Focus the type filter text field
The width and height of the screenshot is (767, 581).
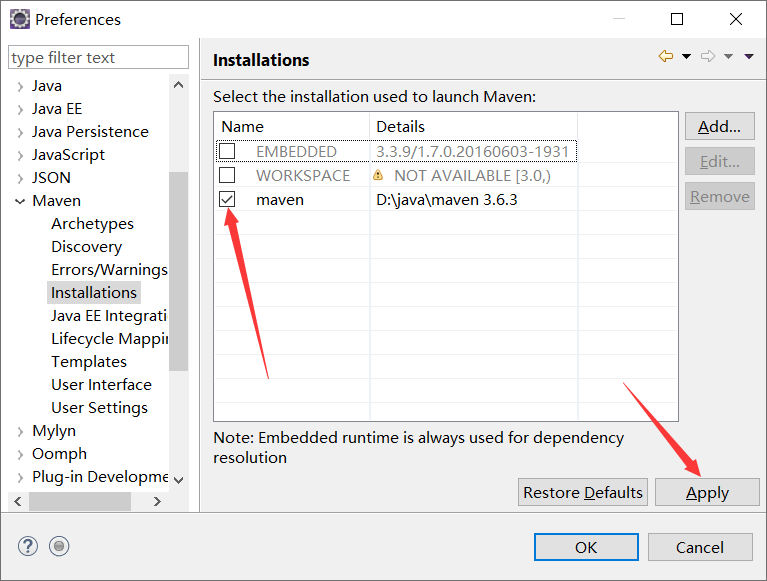98,57
